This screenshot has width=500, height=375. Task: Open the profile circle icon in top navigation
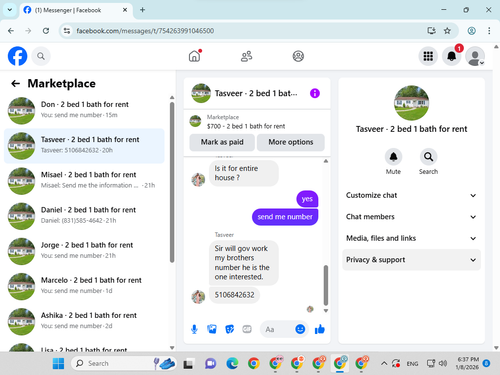click(298, 56)
